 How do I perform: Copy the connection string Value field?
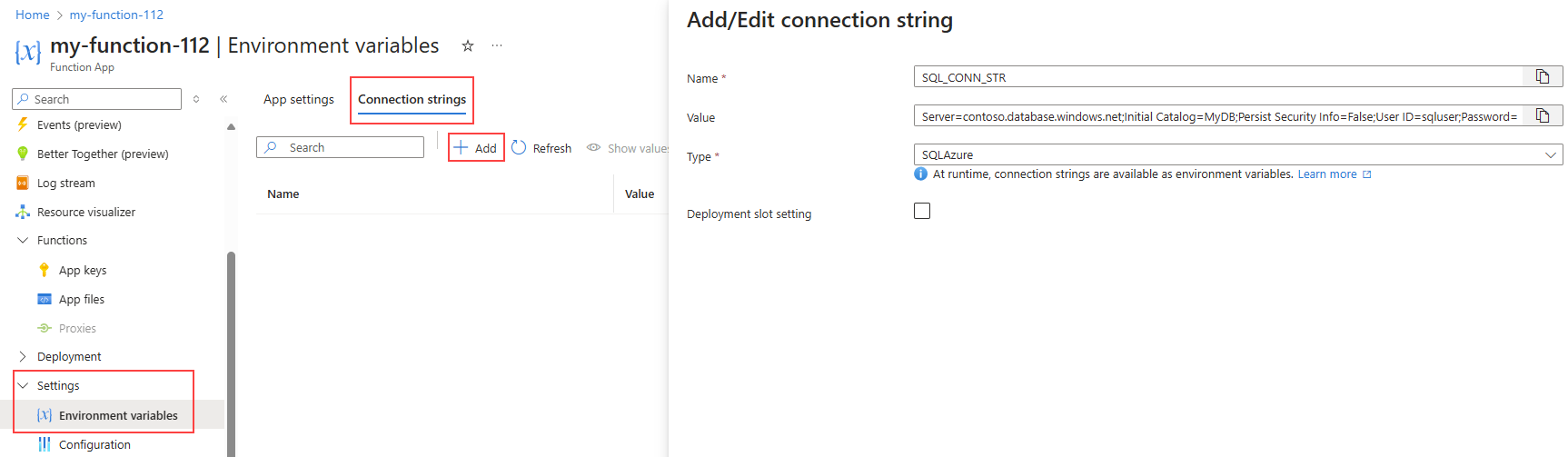point(1543,115)
